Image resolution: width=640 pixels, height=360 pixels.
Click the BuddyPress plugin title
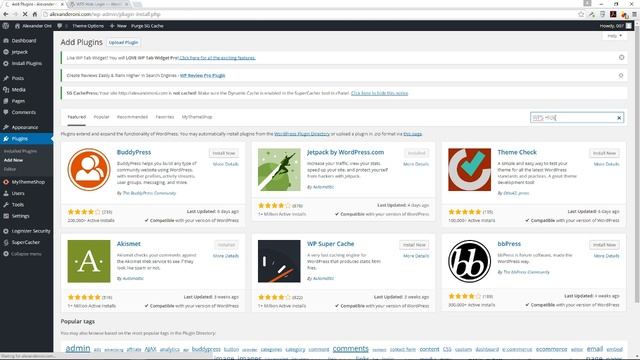tap(134, 152)
